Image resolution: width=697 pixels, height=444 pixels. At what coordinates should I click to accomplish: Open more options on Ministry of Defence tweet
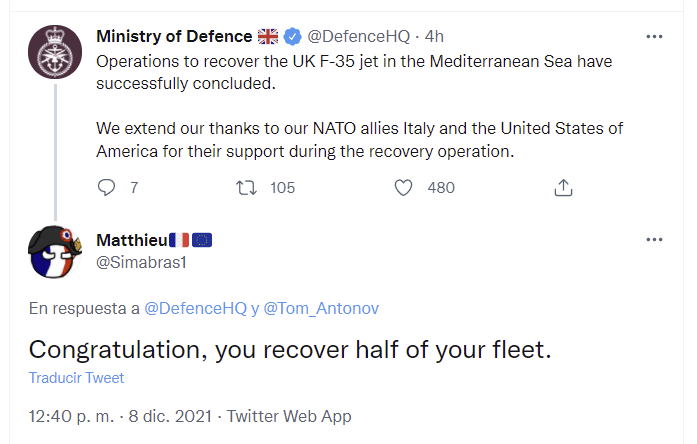(654, 36)
